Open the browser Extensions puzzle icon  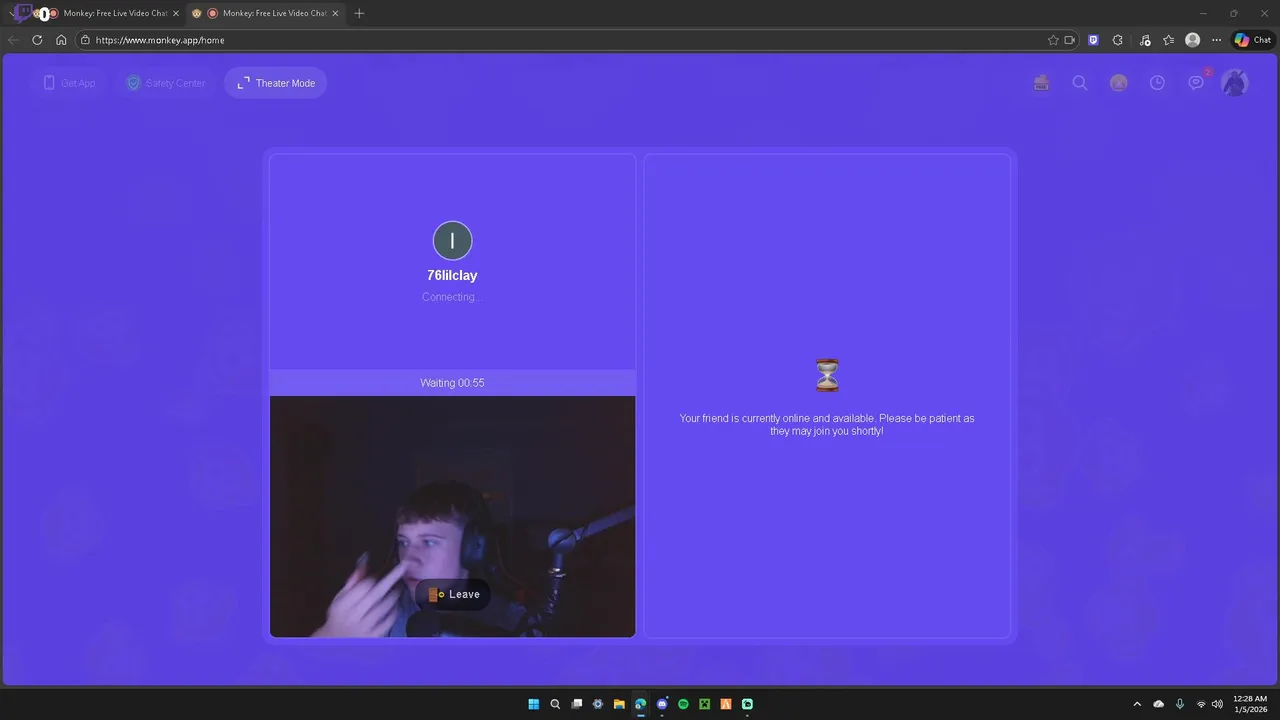pyautogui.click(x=1118, y=40)
